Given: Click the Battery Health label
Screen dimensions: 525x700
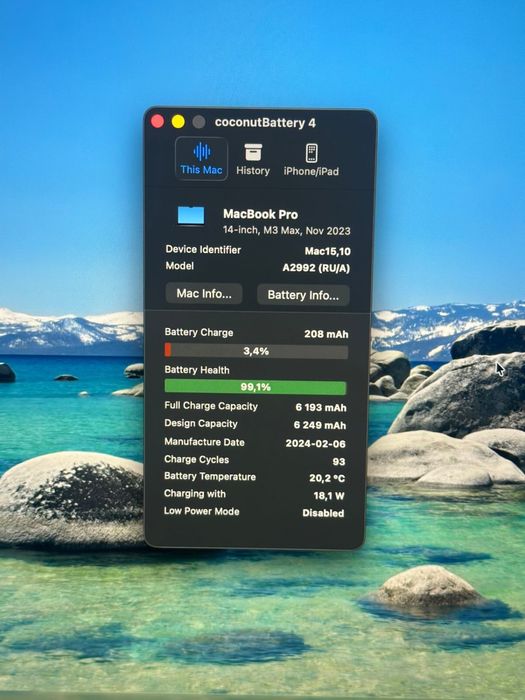Looking at the screenshot, I should (197, 370).
